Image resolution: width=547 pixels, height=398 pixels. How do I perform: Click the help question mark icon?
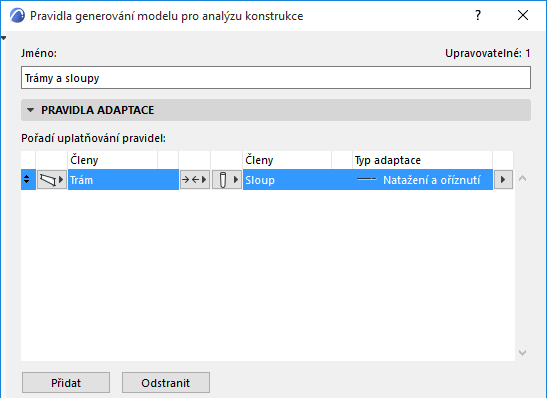click(478, 15)
